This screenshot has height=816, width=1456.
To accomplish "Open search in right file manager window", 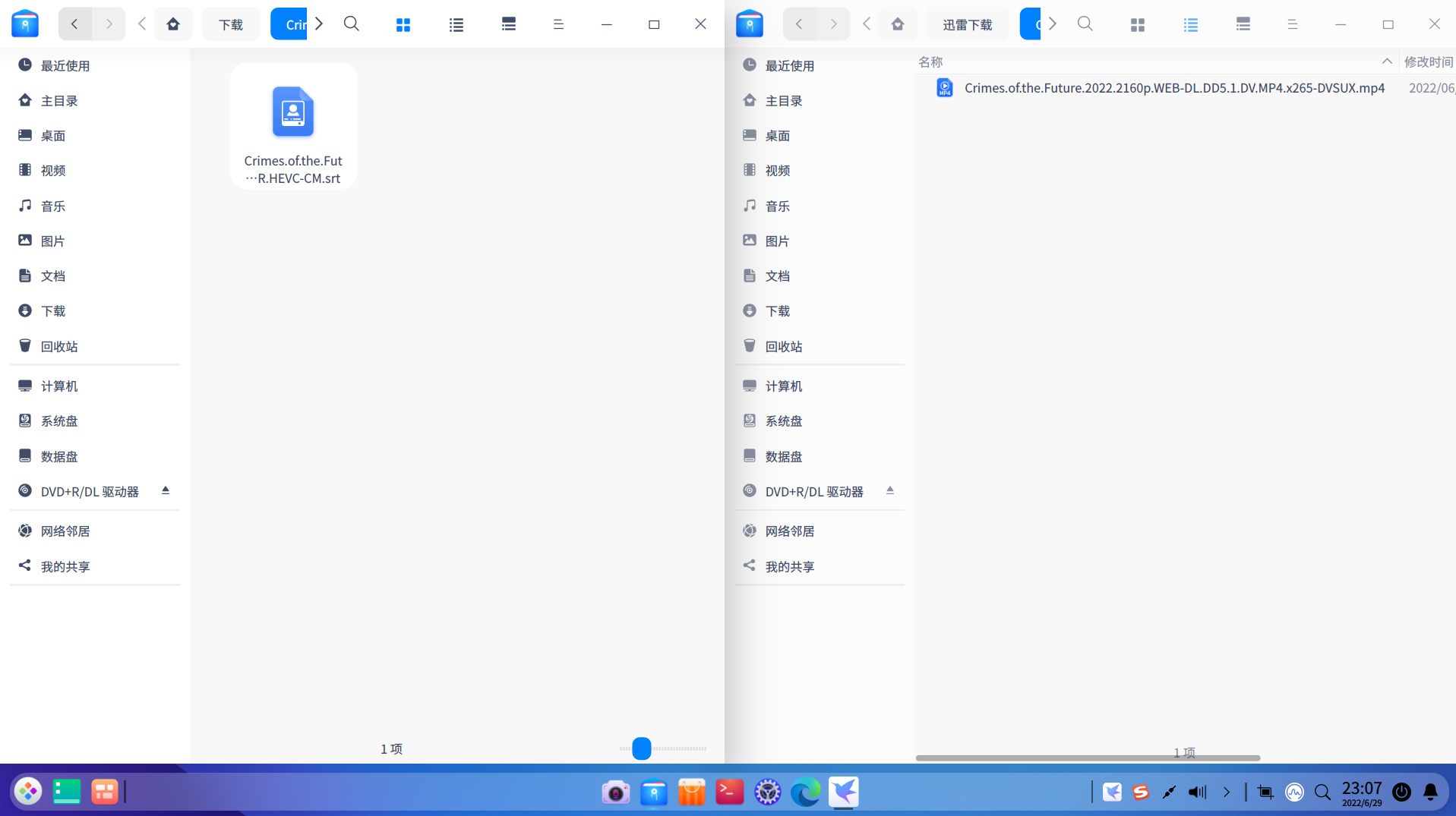I will 1085,24.
